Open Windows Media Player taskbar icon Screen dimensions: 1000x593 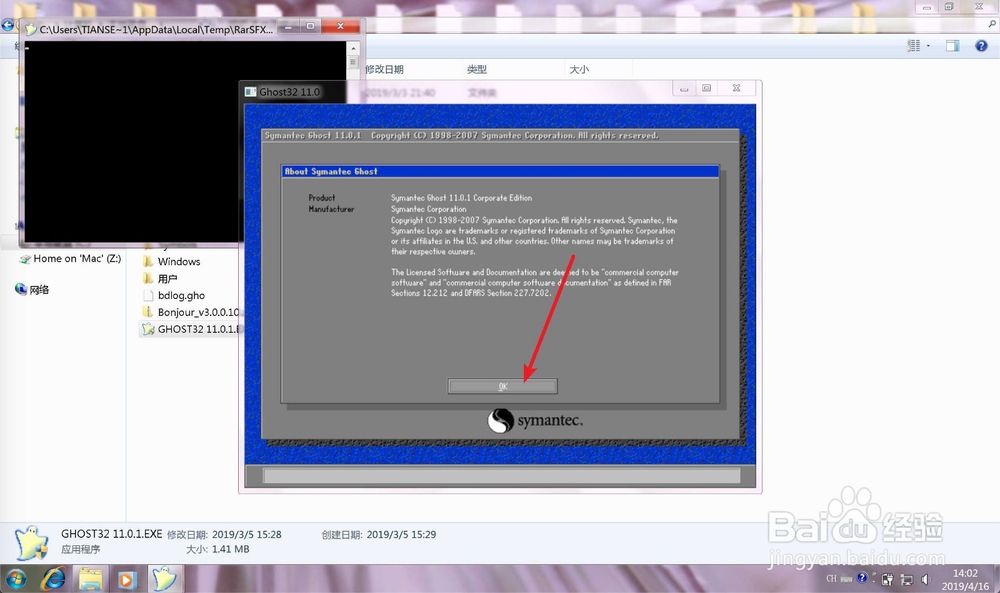pos(126,579)
